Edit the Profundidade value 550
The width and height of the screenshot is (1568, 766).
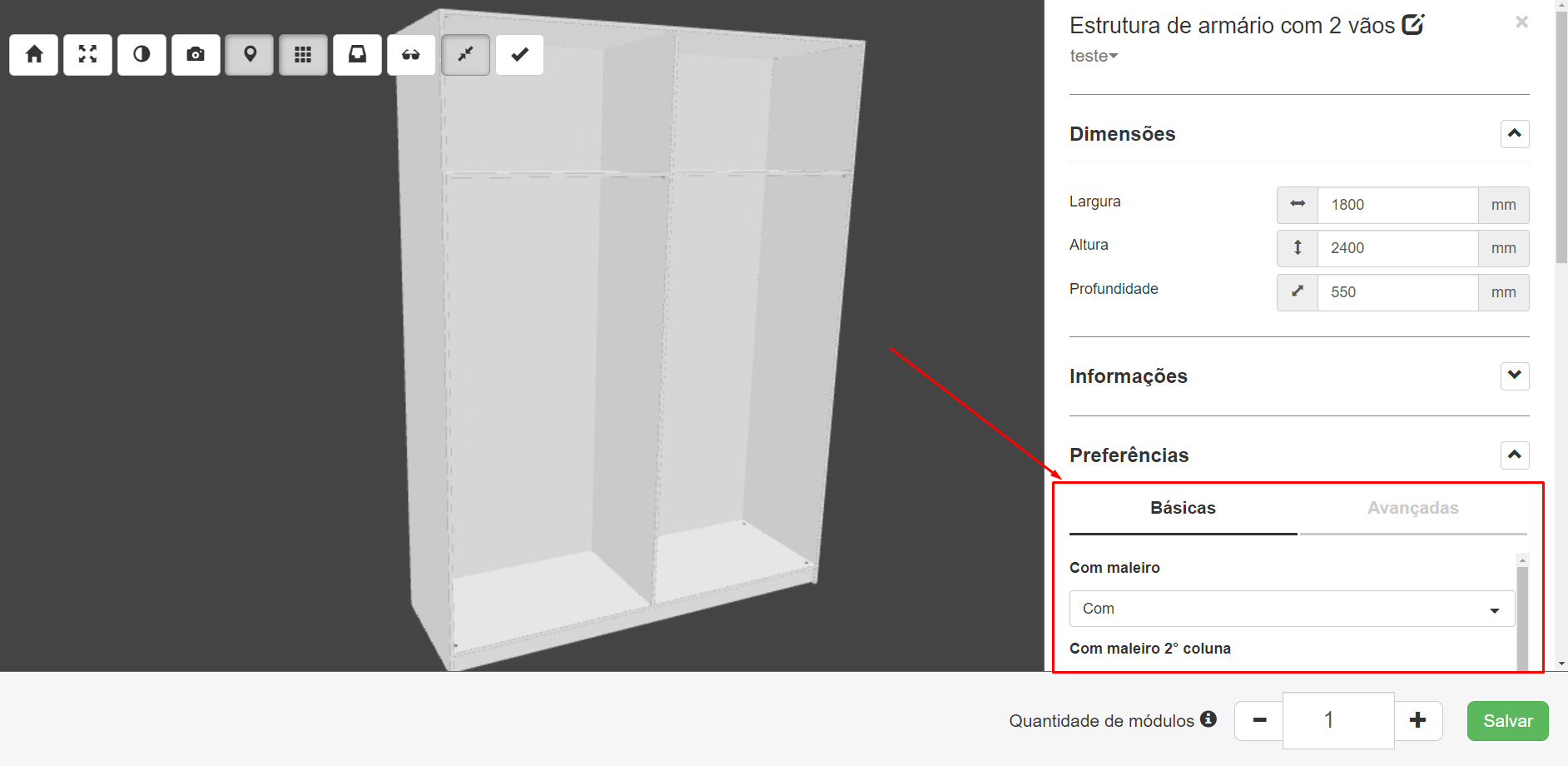(1398, 292)
